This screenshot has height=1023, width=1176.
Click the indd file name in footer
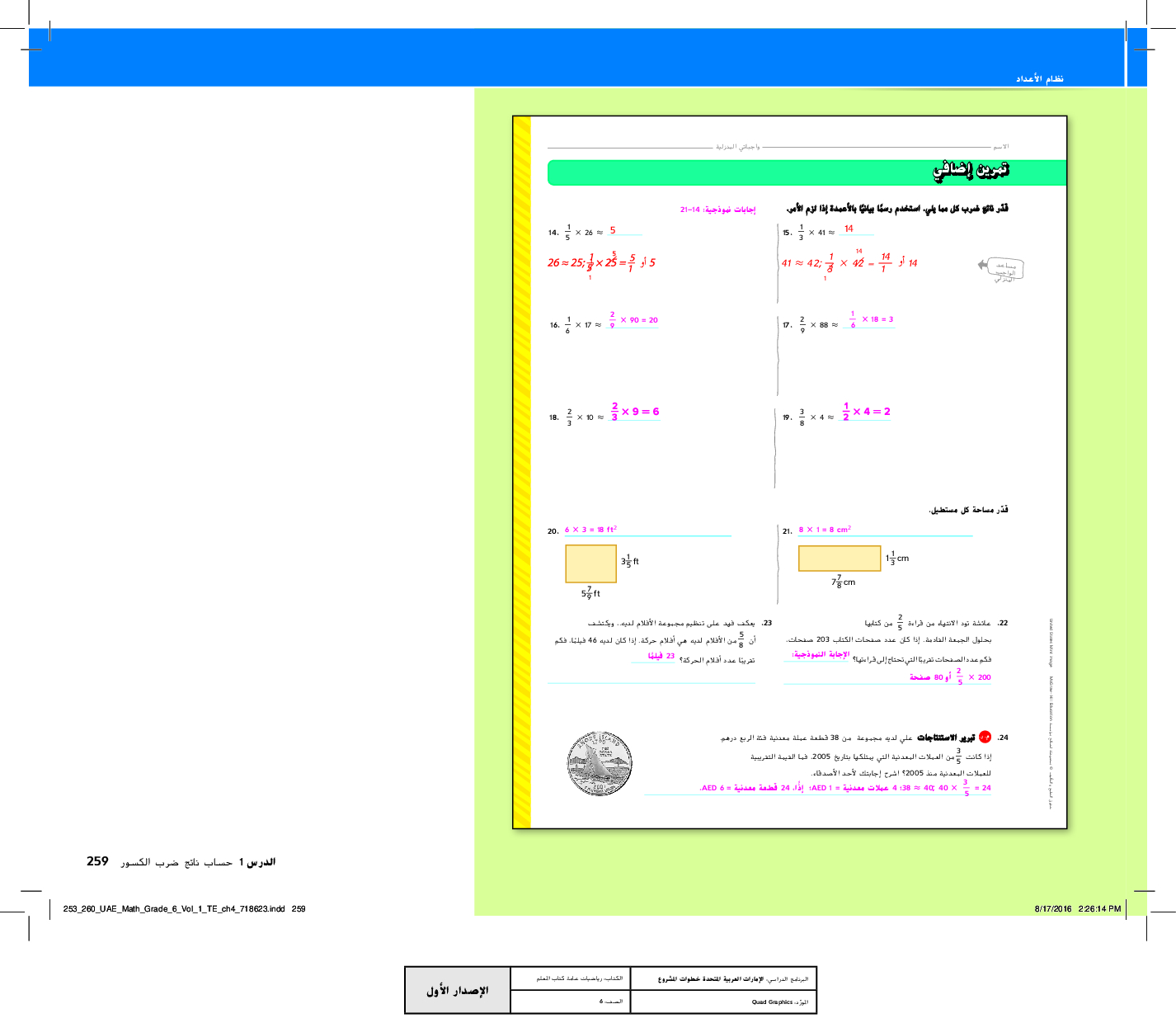point(174,909)
